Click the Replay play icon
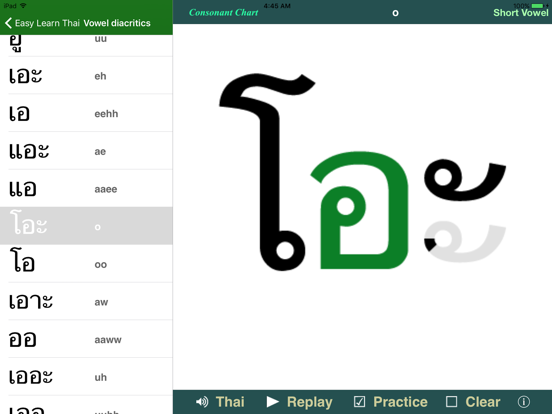This screenshot has height=414, width=552. (272, 402)
